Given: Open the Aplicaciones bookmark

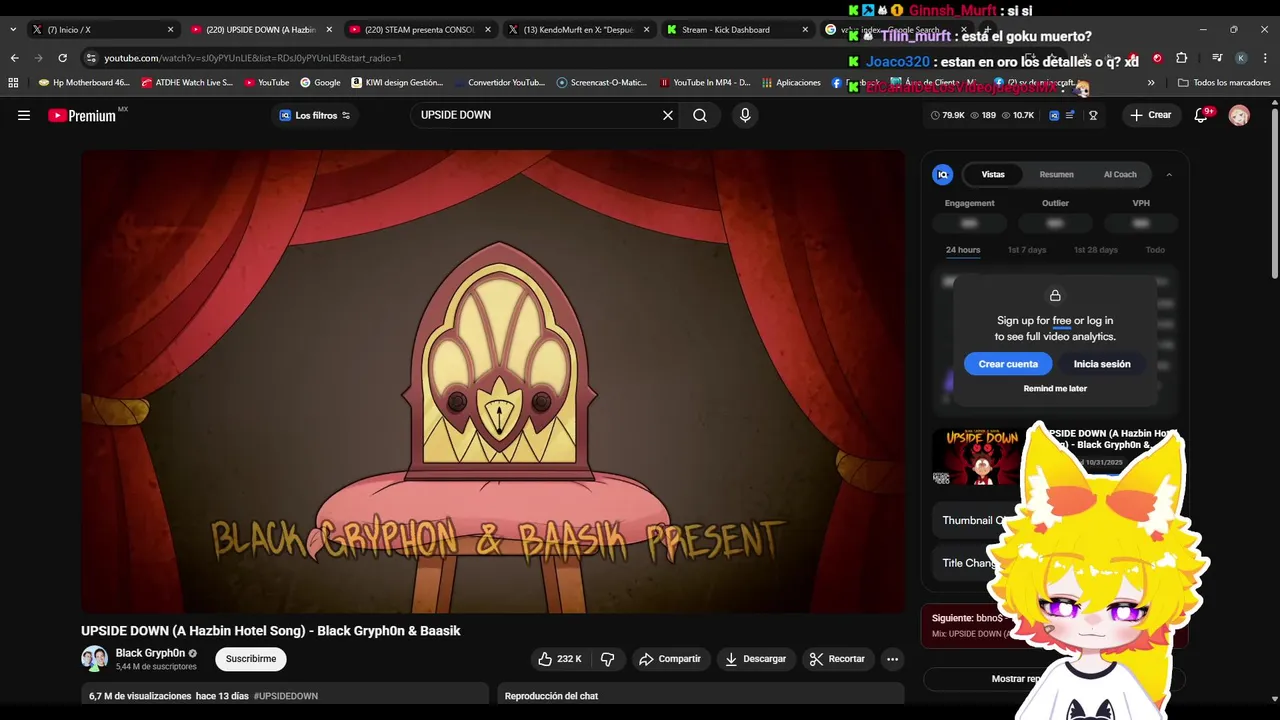Looking at the screenshot, I should 791,83.
